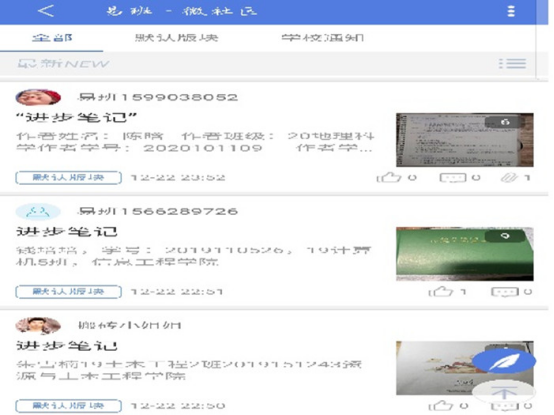Open comments on the 易班1566289726 post
554x415 pixels.
(505, 292)
